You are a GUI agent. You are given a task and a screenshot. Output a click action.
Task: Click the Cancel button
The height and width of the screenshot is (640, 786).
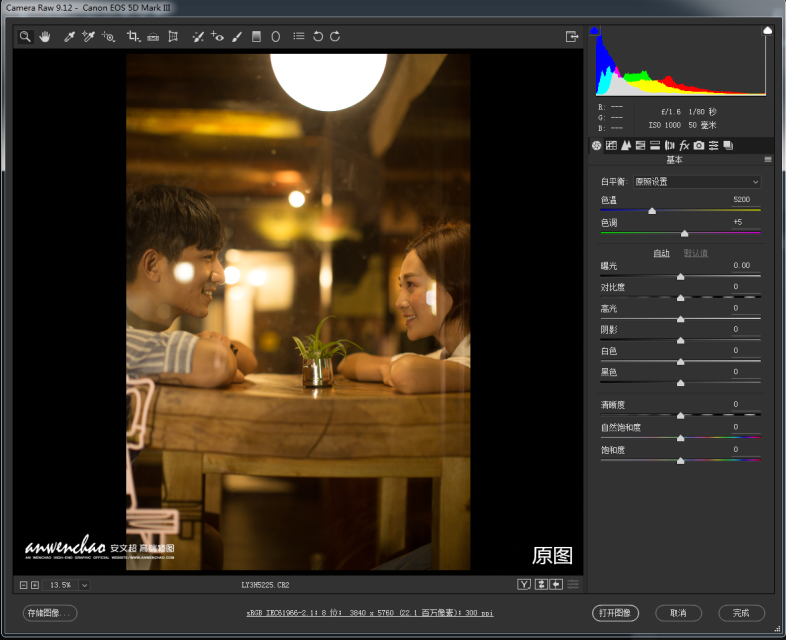678,613
